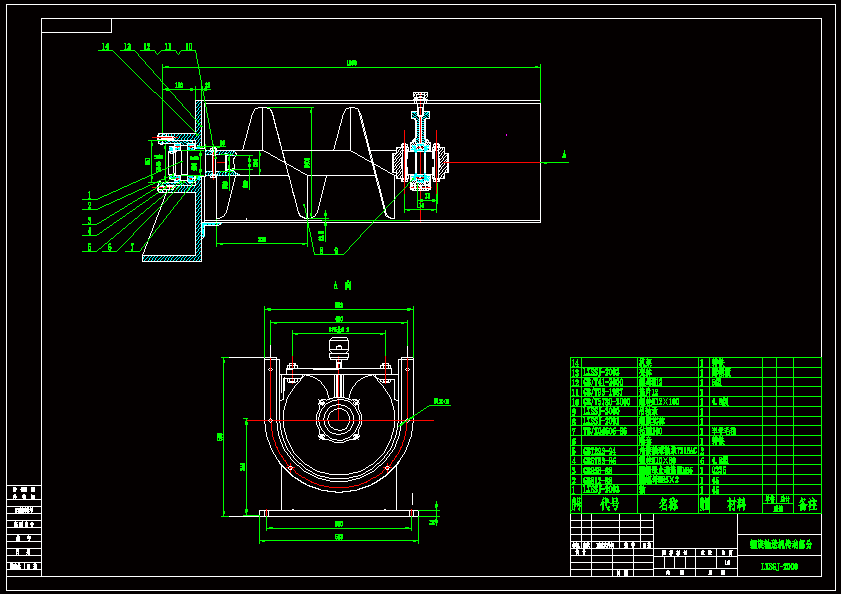Pick part callout 1 left of section view
841x594 pixels.
coord(90,195)
